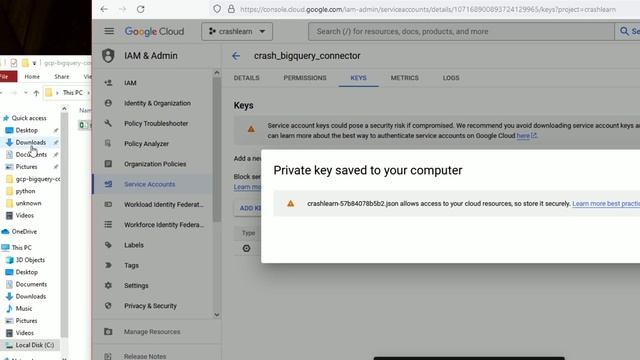
Task: Open the Home ribbon tab in File Explorer
Action: [32, 76]
